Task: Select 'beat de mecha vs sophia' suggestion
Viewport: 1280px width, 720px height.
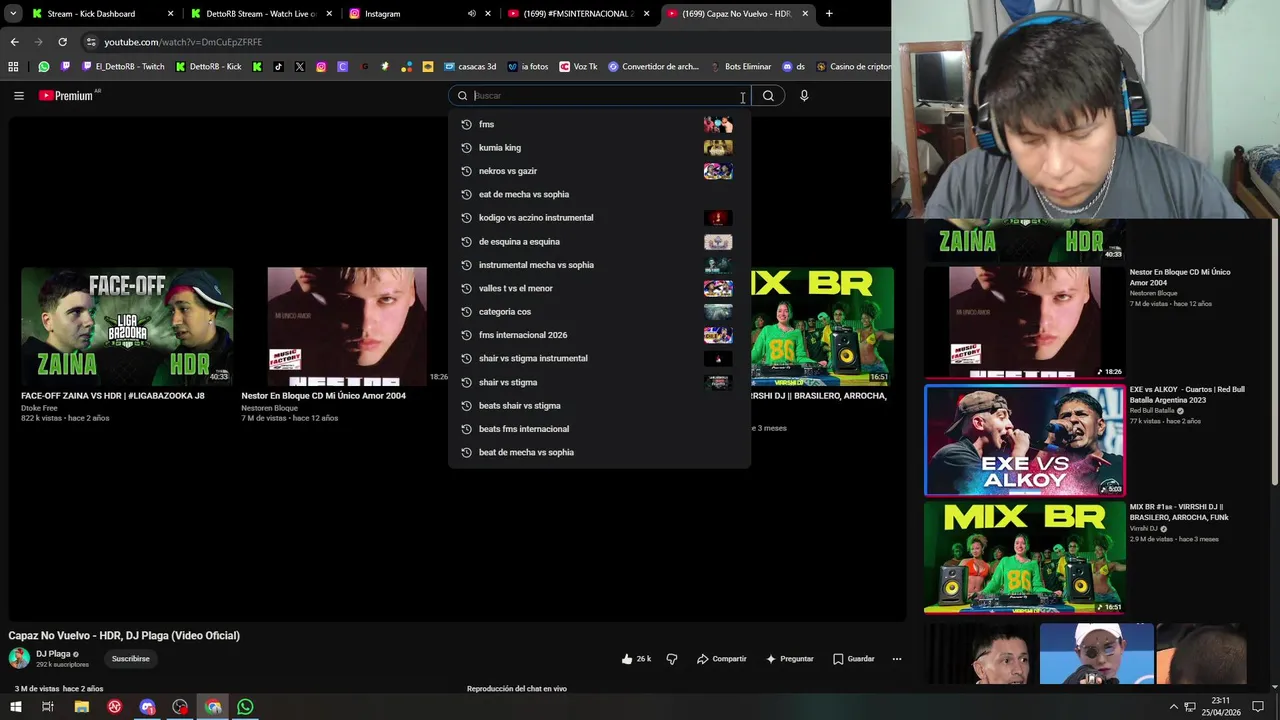Action: coord(599,452)
